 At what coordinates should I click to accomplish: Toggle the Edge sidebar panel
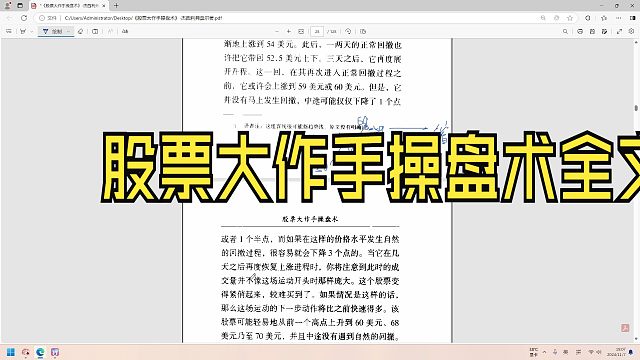(x=633, y=18)
